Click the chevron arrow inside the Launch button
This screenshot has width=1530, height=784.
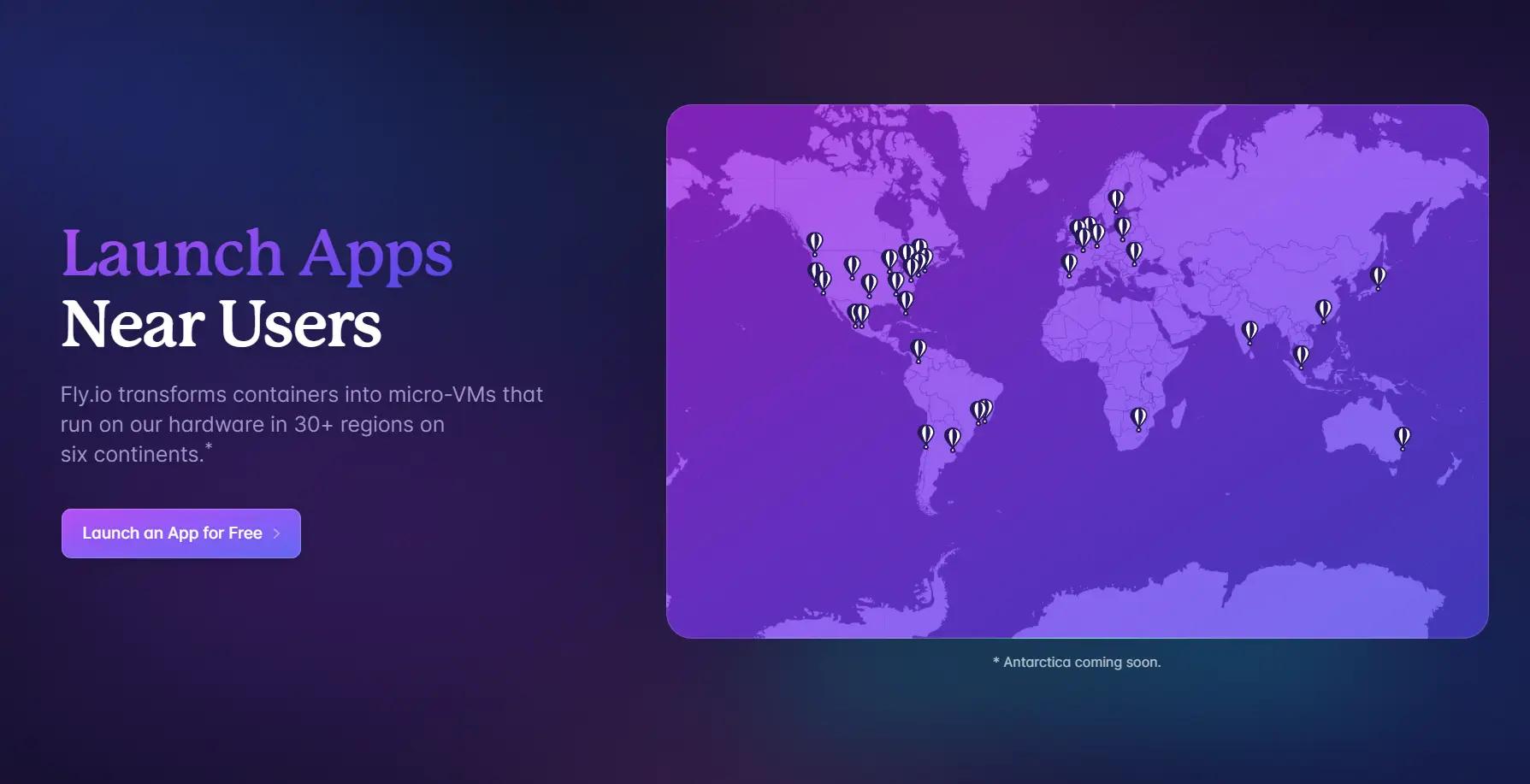(276, 533)
